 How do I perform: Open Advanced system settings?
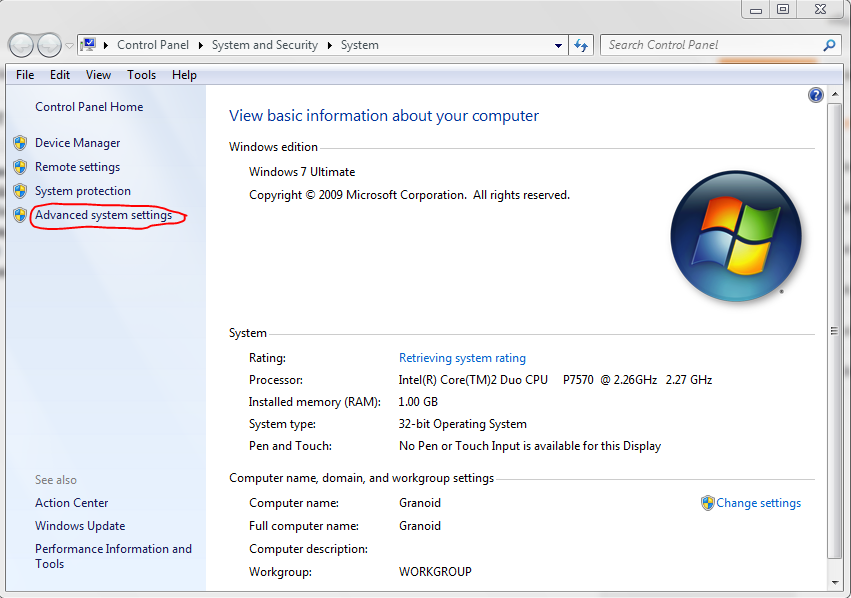pos(104,215)
